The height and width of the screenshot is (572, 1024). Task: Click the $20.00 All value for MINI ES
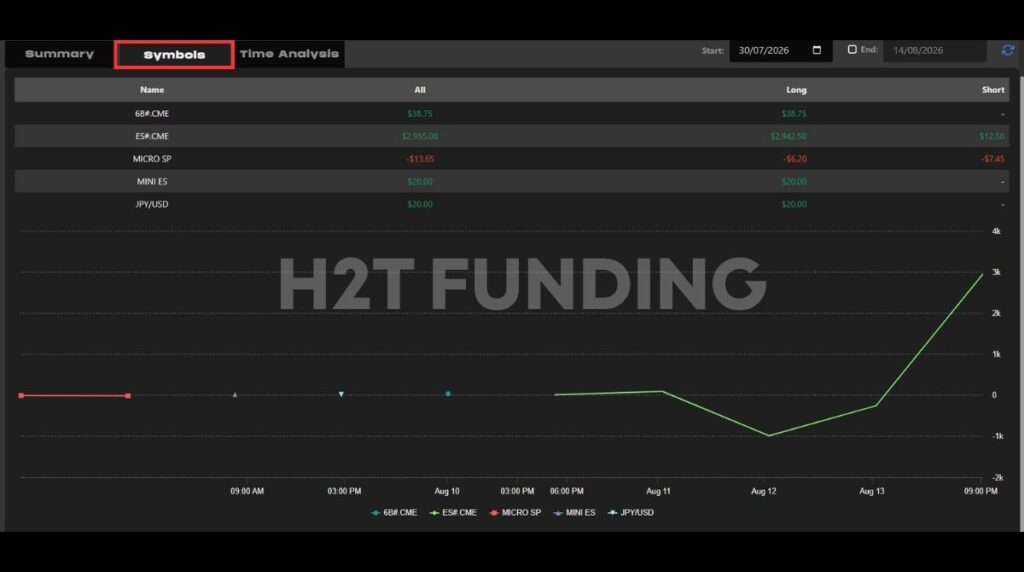[420, 182]
